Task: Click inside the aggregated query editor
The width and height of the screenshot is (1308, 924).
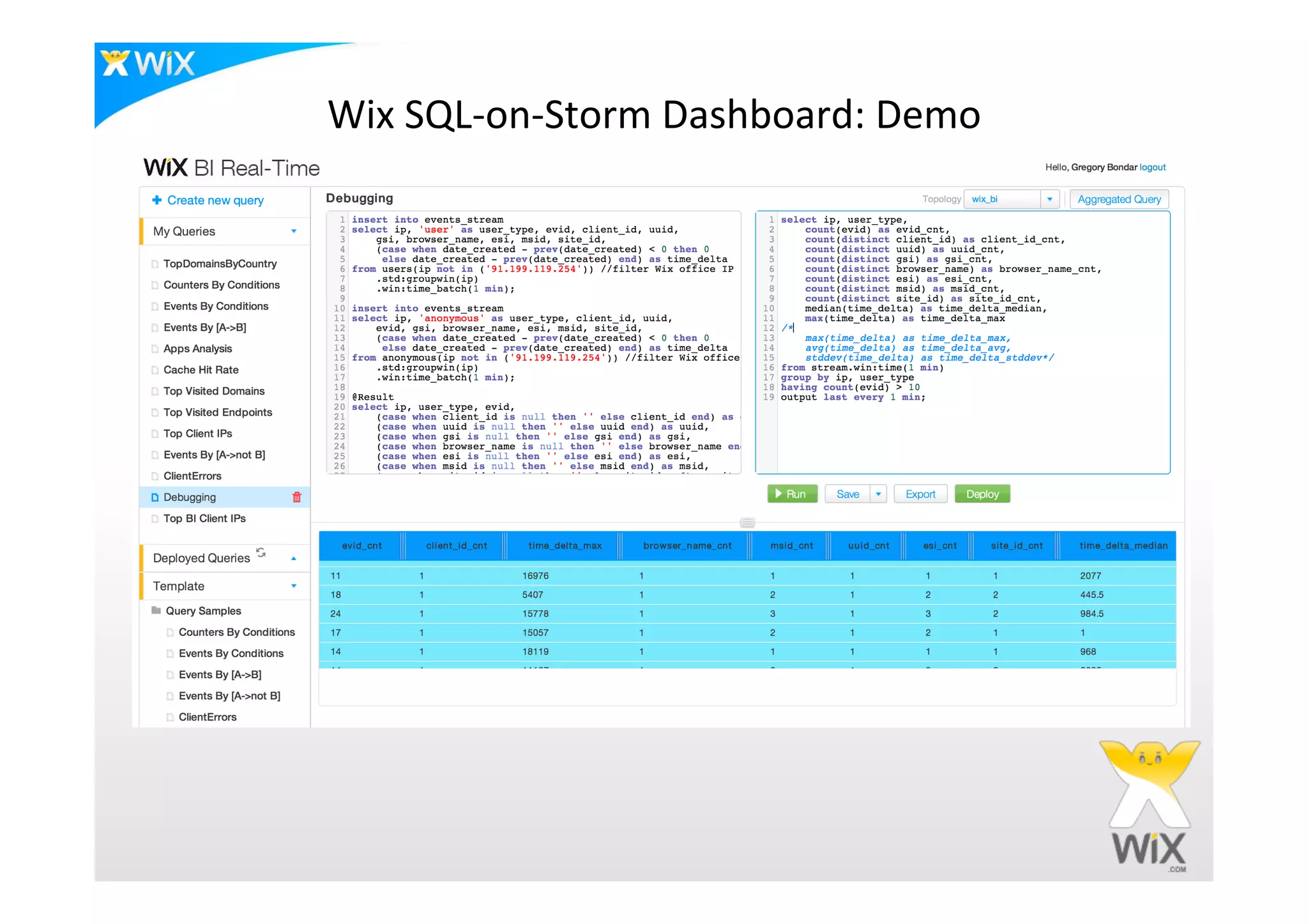Action: [962, 343]
